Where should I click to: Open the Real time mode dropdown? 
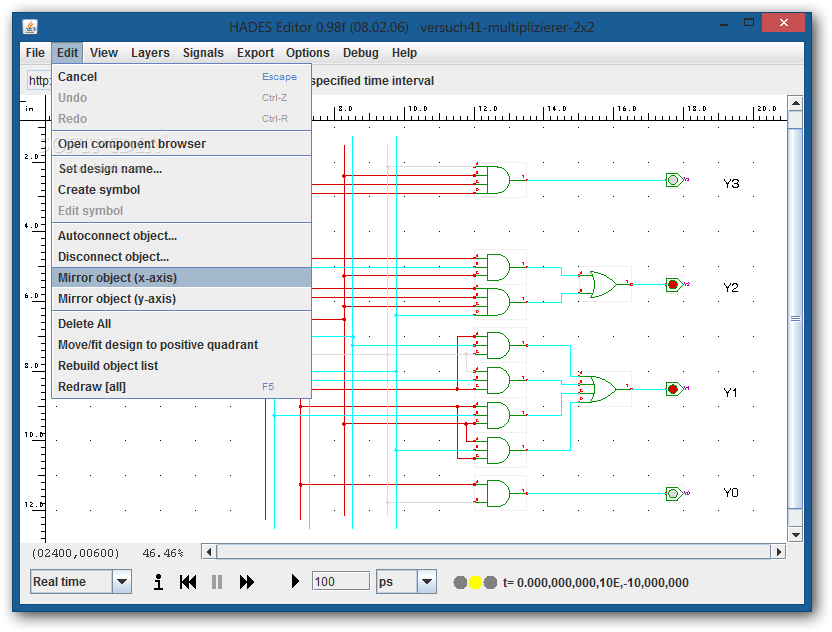[x=122, y=582]
